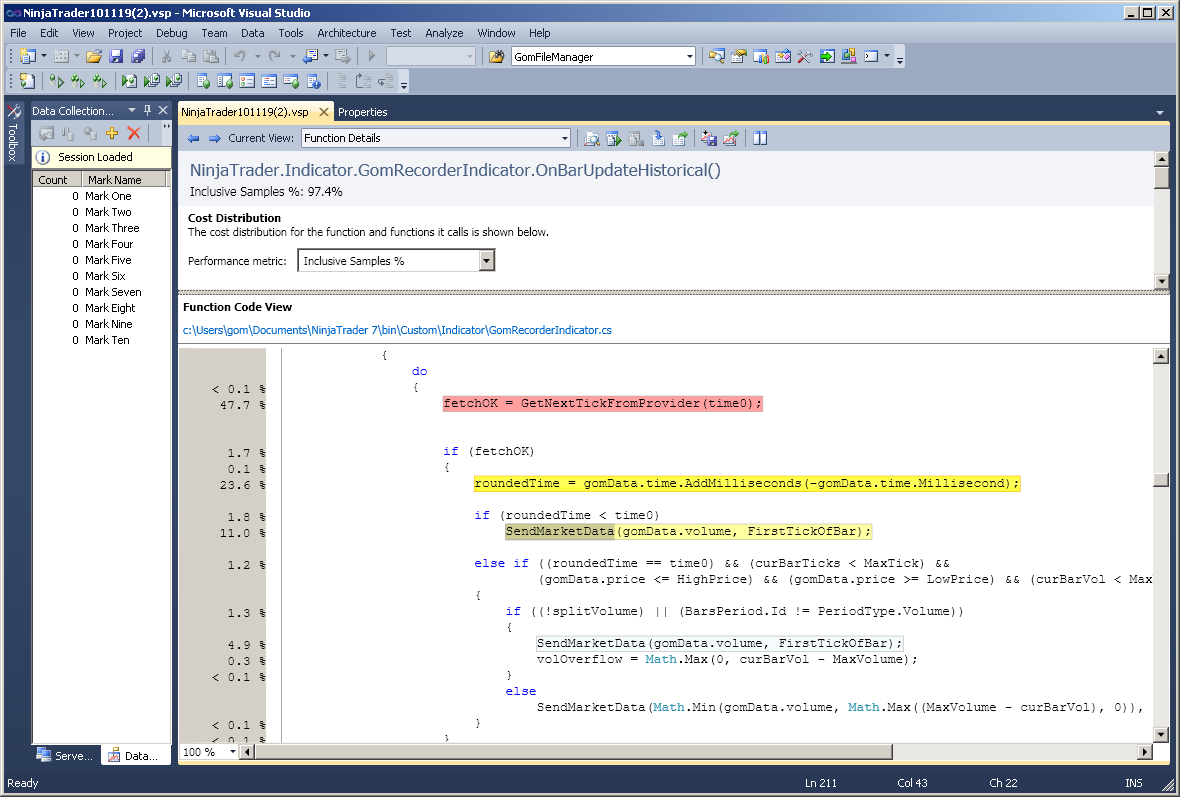Click the yellow roundedTime AddMilliseconds line
Screen dimensions: 1180x797
pyautogui.click(x=747, y=483)
